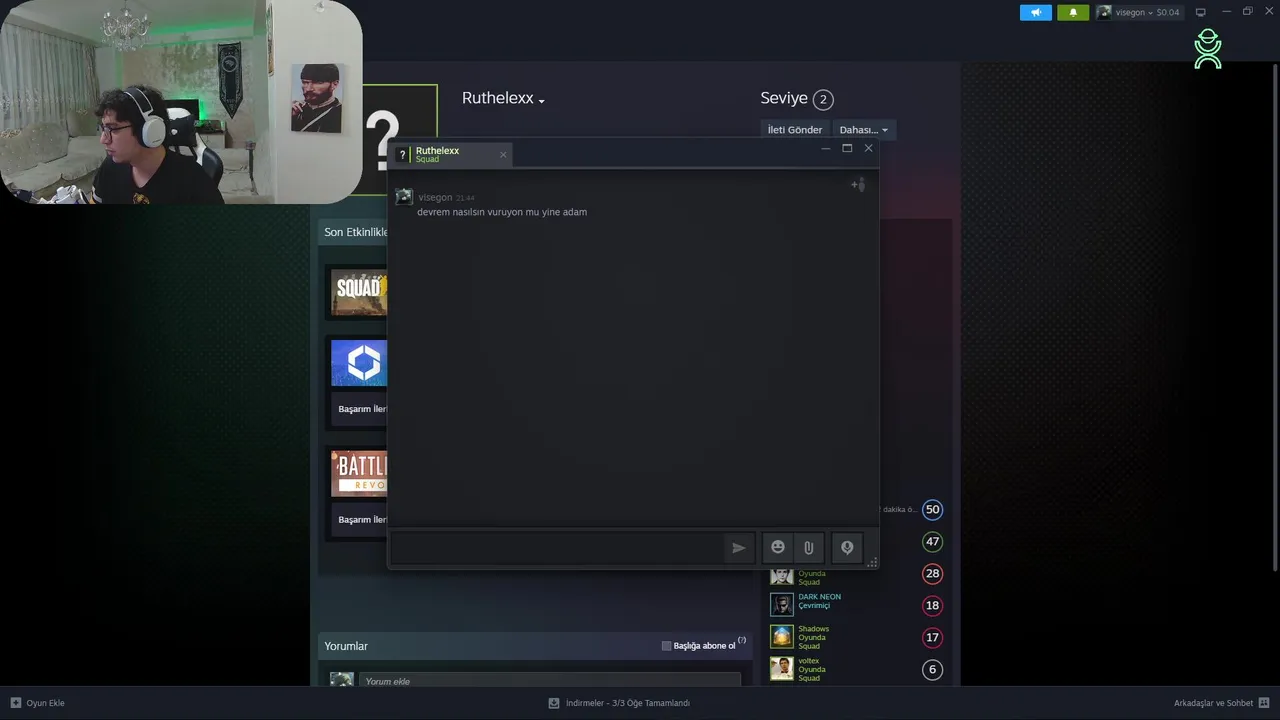Click the chat message input field
The width and height of the screenshot is (1280, 720).
[x=558, y=548]
